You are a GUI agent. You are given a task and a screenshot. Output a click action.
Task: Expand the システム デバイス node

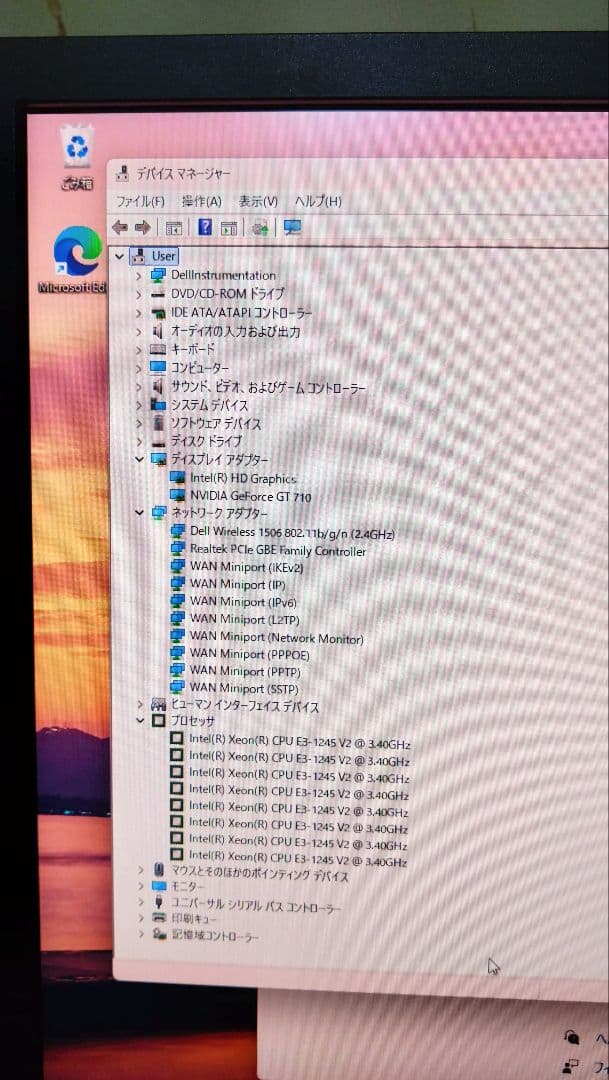pos(138,405)
